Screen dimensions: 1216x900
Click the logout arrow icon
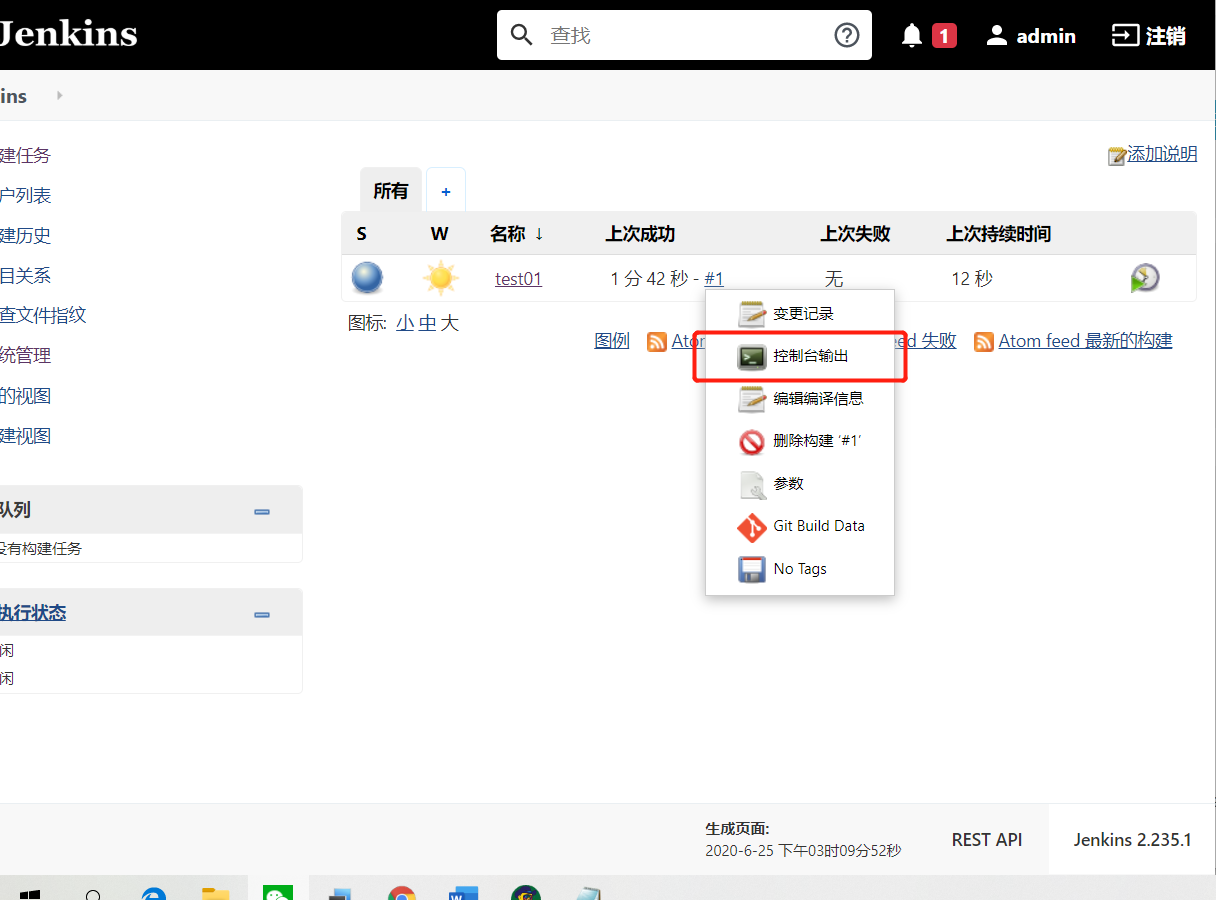tap(1125, 36)
